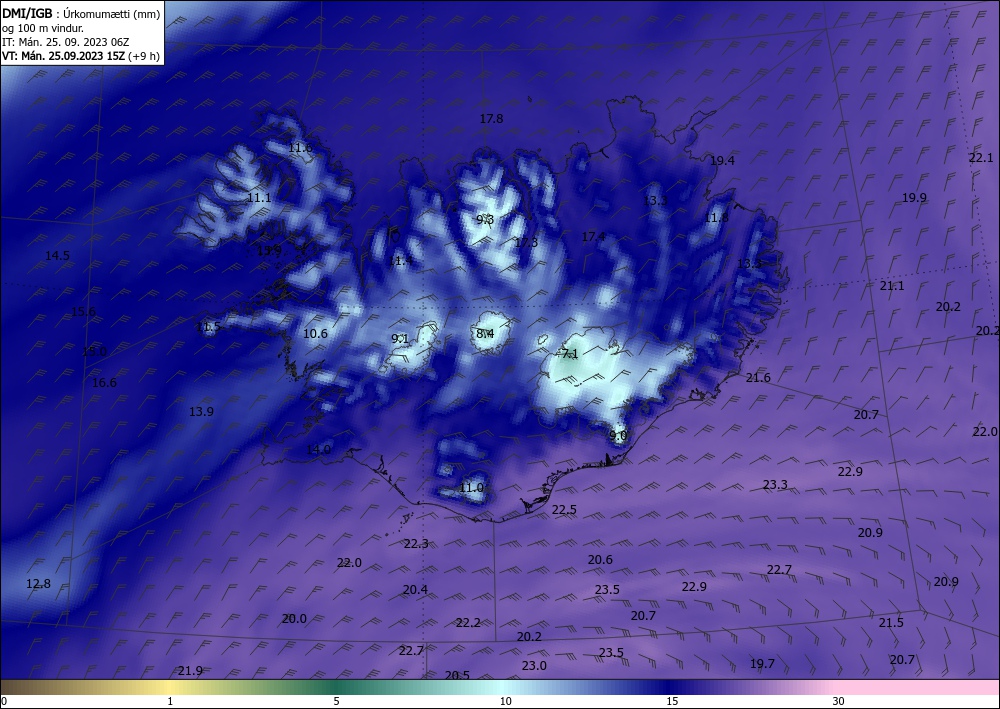Click the 21.9 value on the map
1000x709 pixels.
(x=190, y=671)
